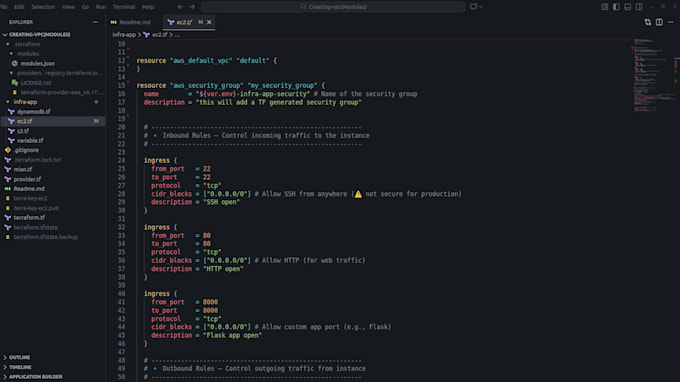Toggle the primary sidebar visibility
Screen dimensions: 680x382
616,7
